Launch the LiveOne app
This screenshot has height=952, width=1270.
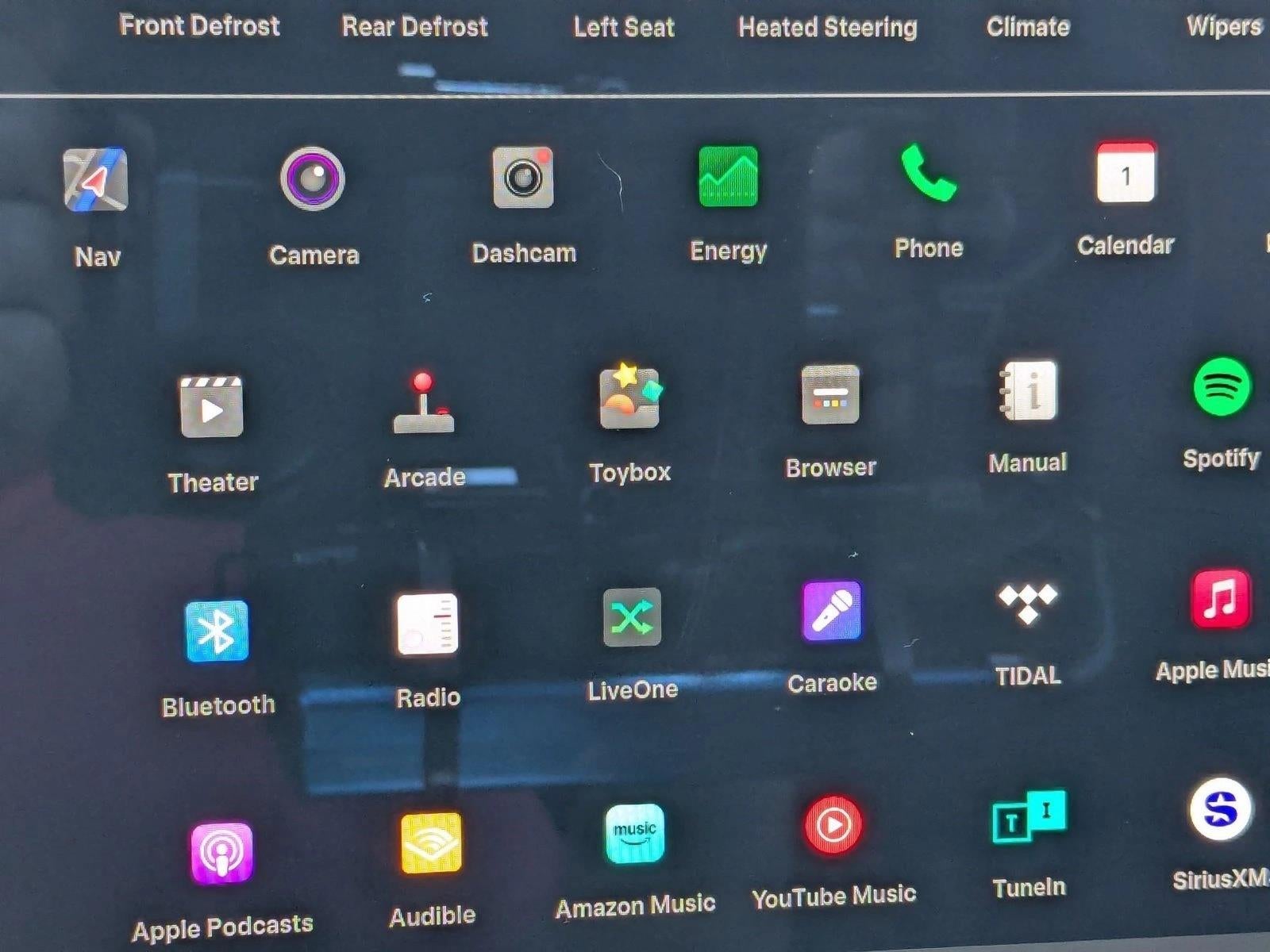coord(632,617)
